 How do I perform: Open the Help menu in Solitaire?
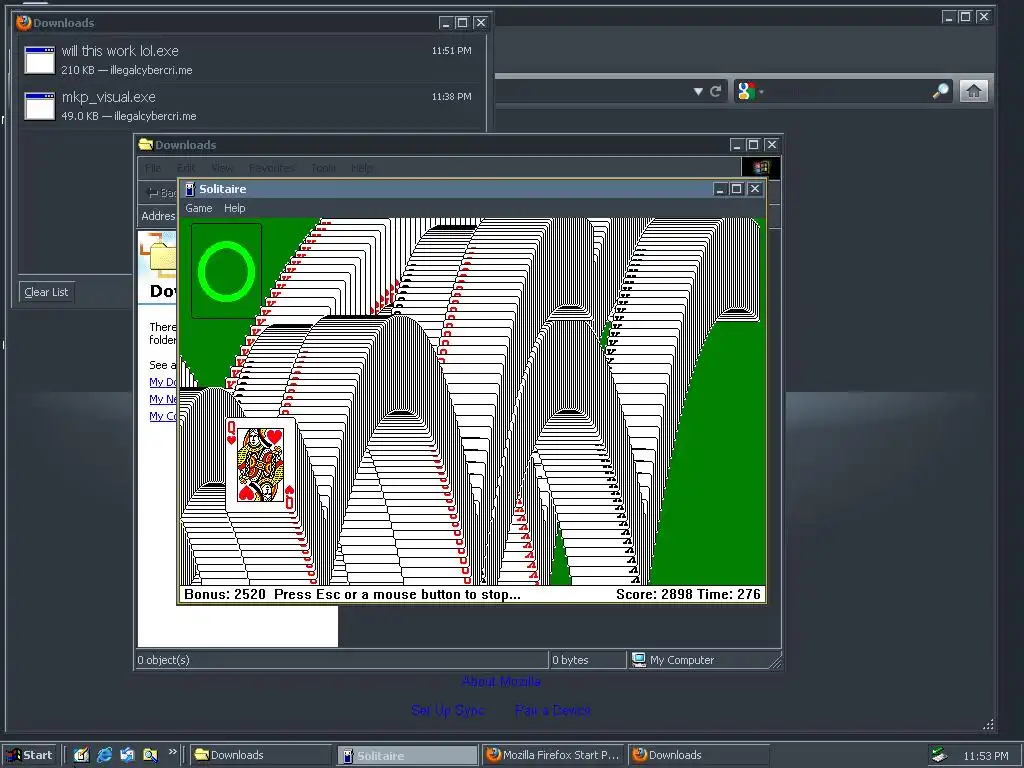click(234, 208)
